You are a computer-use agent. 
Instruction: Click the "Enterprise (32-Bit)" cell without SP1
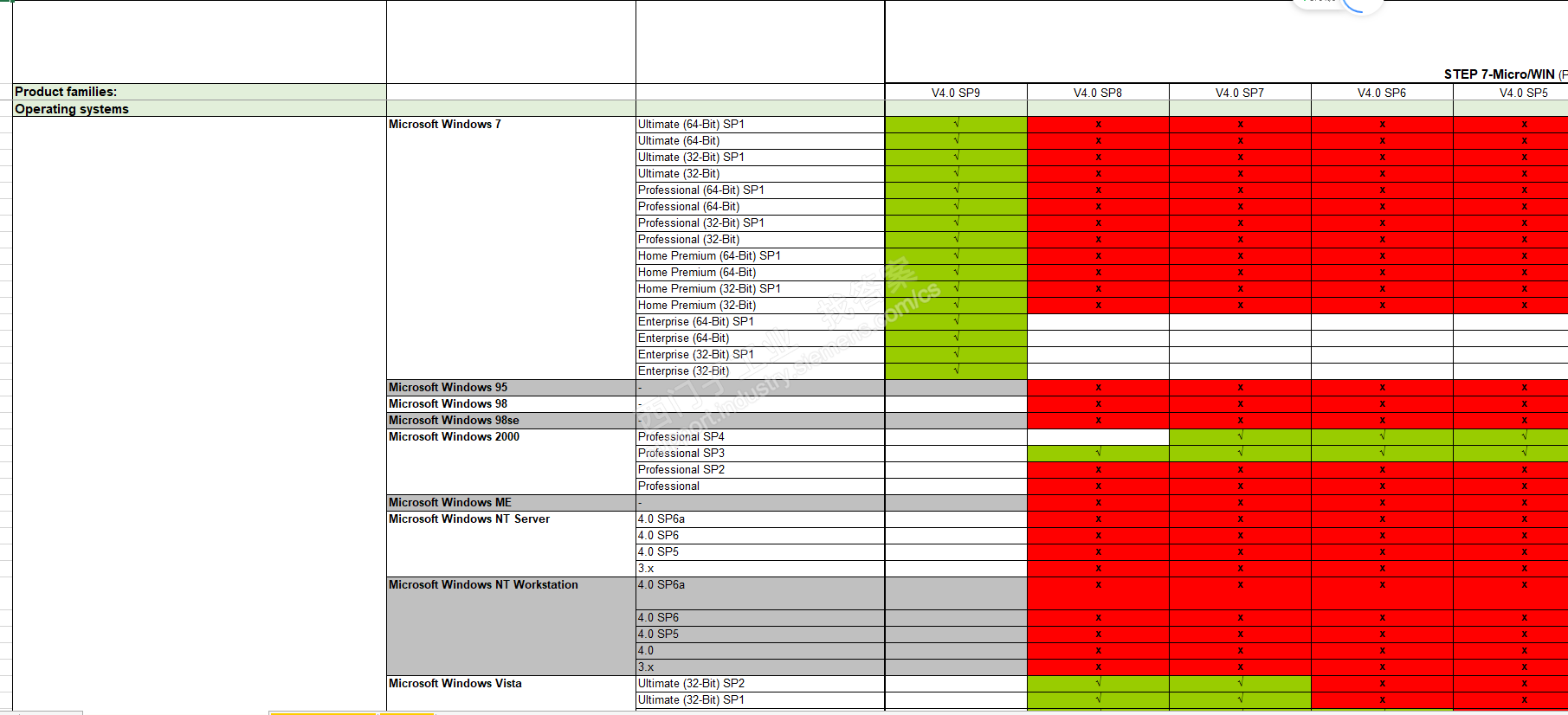(760, 371)
